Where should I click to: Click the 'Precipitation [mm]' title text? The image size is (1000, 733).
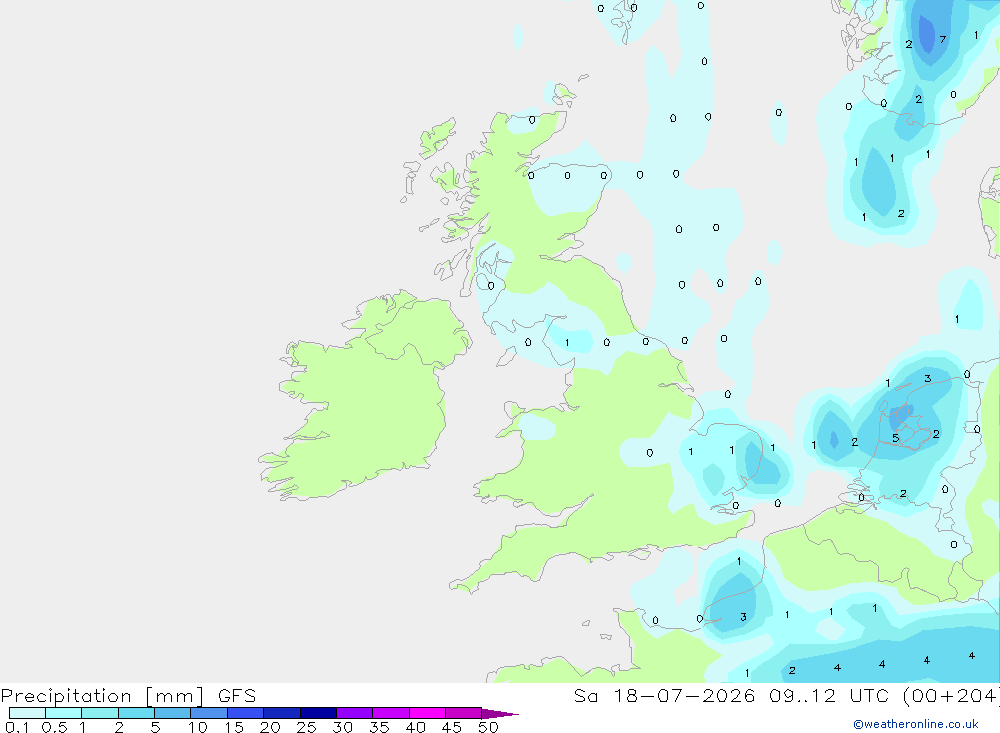coord(102,696)
